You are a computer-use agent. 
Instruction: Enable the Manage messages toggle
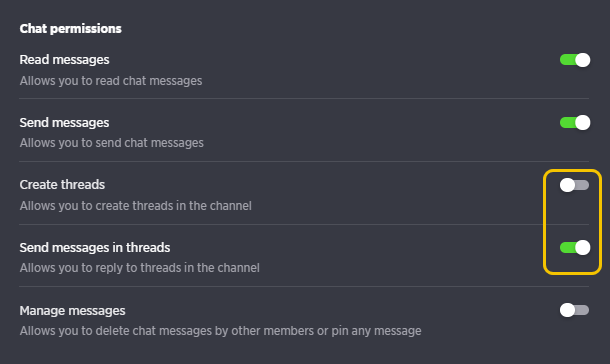[575, 310]
